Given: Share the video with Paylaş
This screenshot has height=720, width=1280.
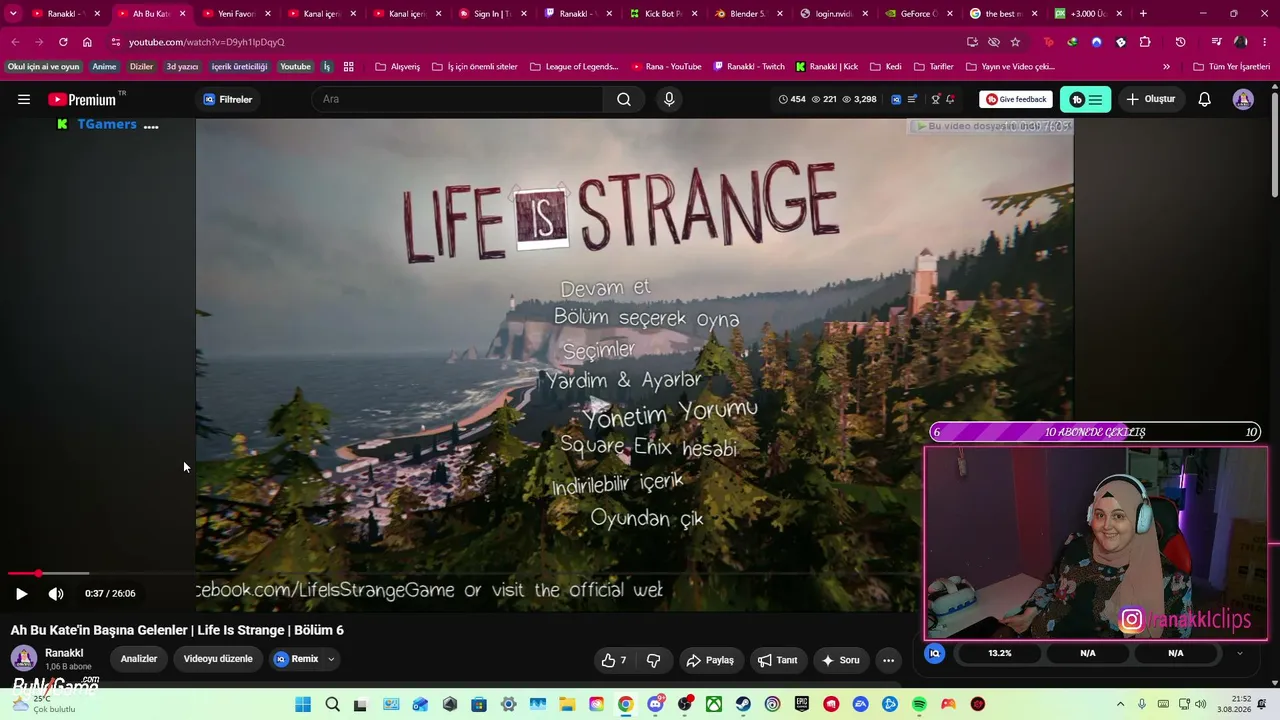Looking at the screenshot, I should pyautogui.click(x=710, y=660).
